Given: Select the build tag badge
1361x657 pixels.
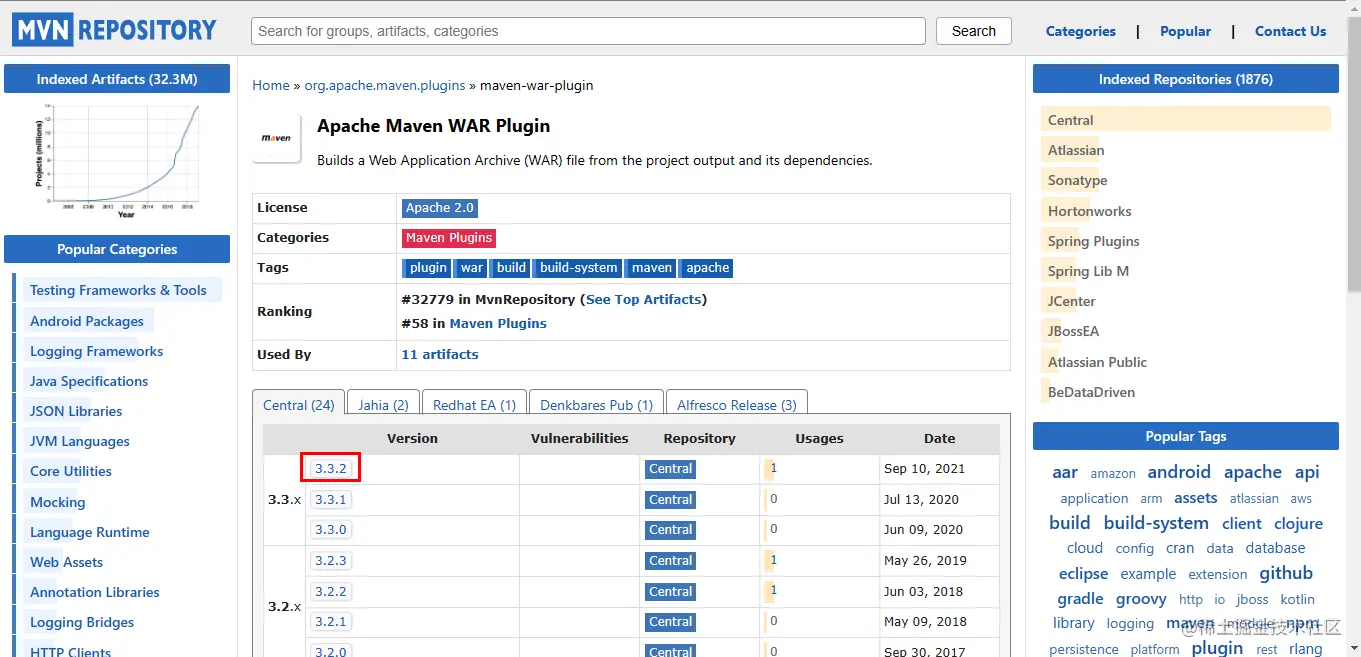Looking at the screenshot, I should pos(511,268).
